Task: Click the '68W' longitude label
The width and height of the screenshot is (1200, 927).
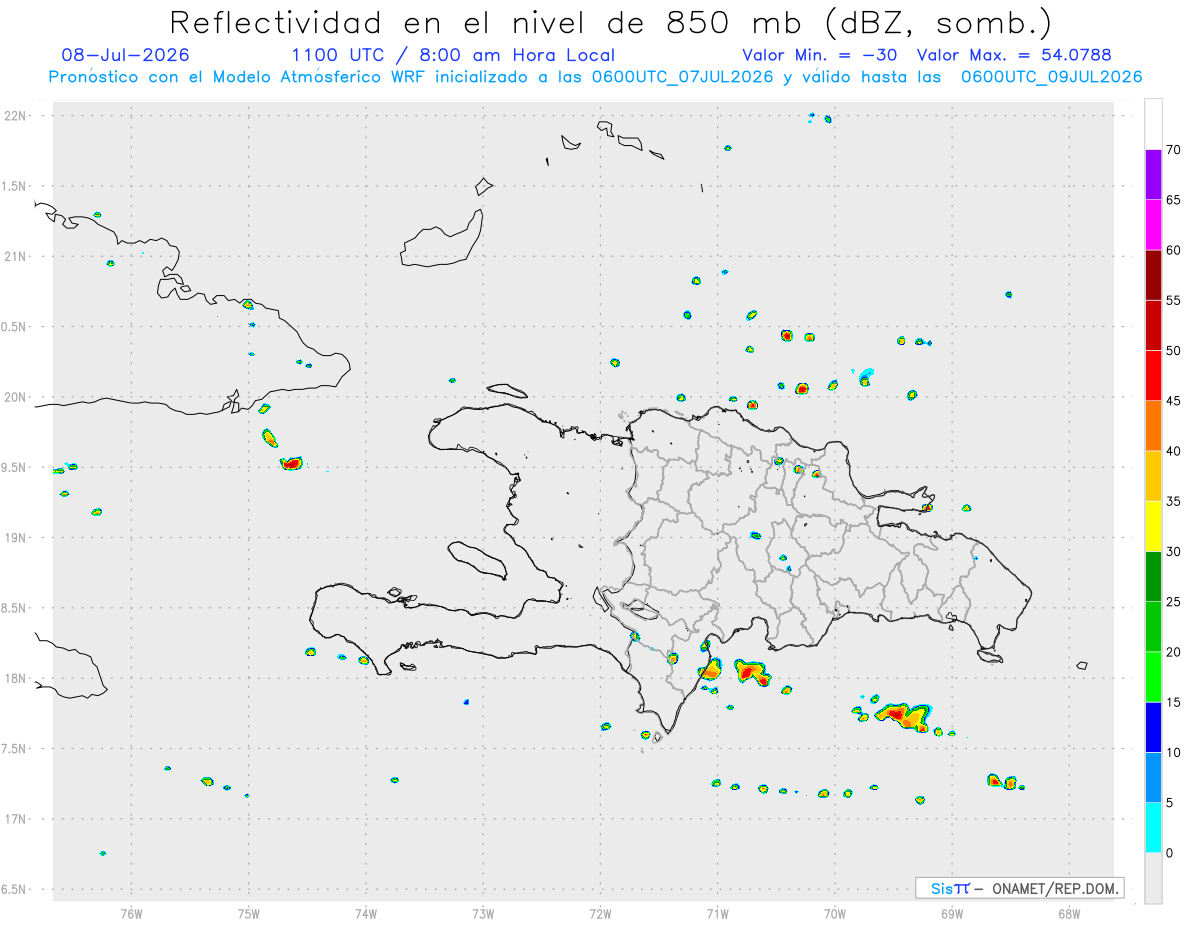Action: point(1069,912)
